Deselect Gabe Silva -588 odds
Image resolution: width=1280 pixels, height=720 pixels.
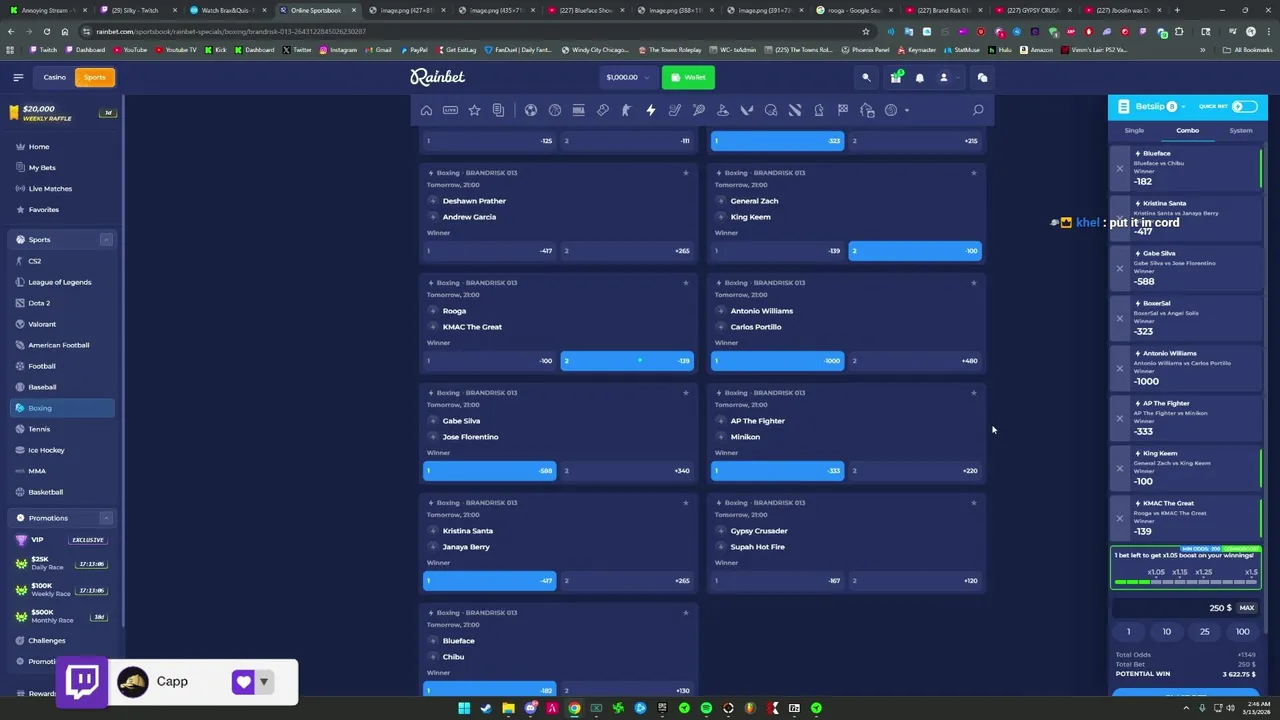[489, 471]
